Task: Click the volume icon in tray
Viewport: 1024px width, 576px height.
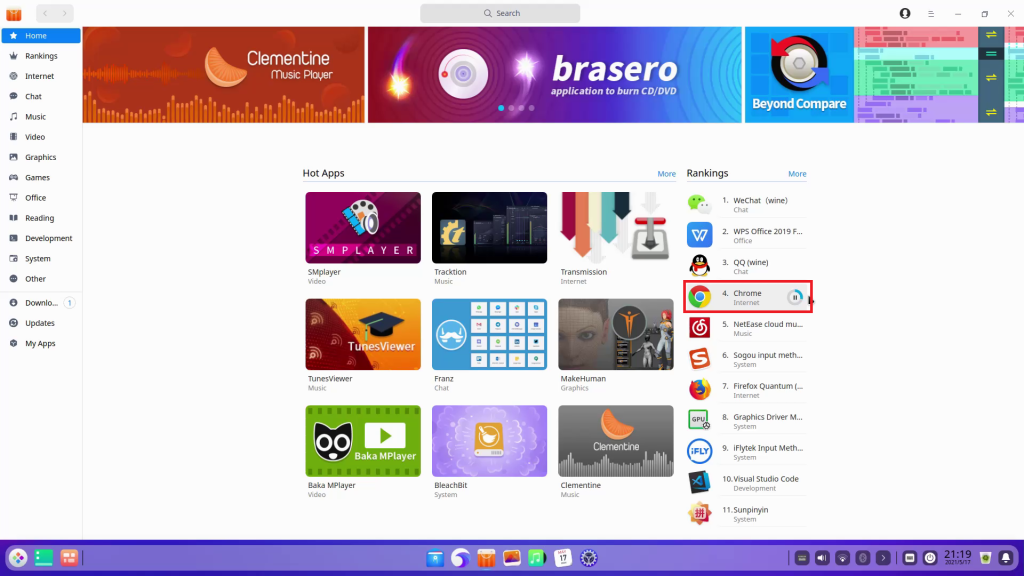Action: (822, 558)
